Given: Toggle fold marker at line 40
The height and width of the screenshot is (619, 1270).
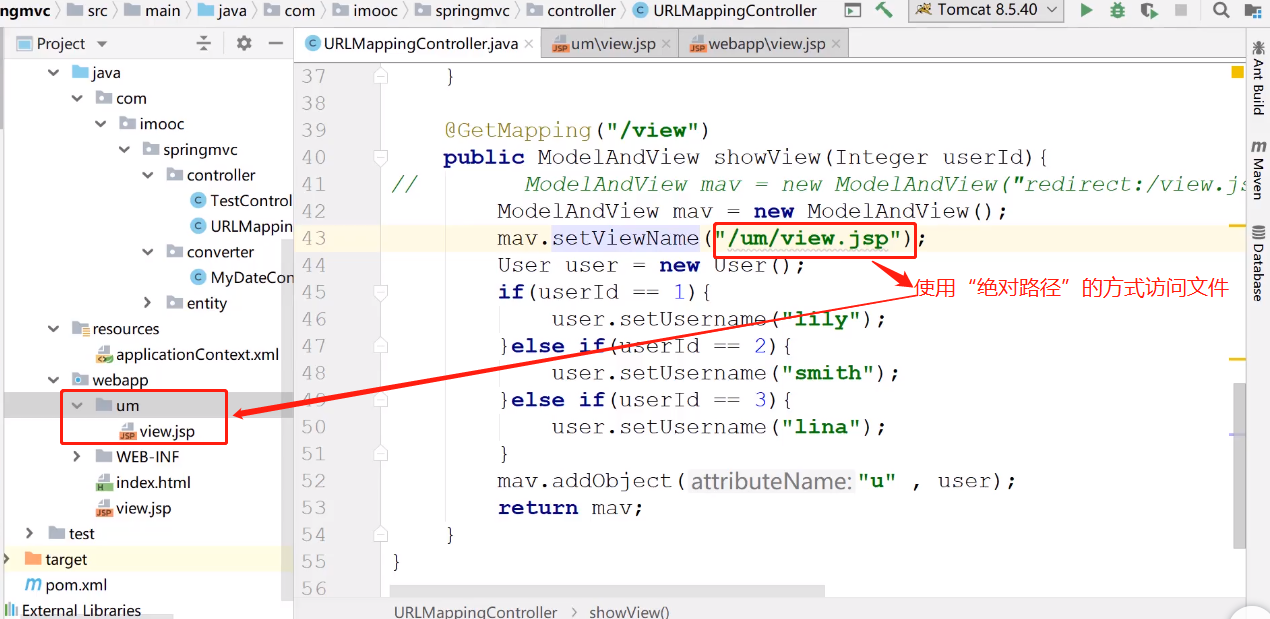Looking at the screenshot, I should [380, 157].
